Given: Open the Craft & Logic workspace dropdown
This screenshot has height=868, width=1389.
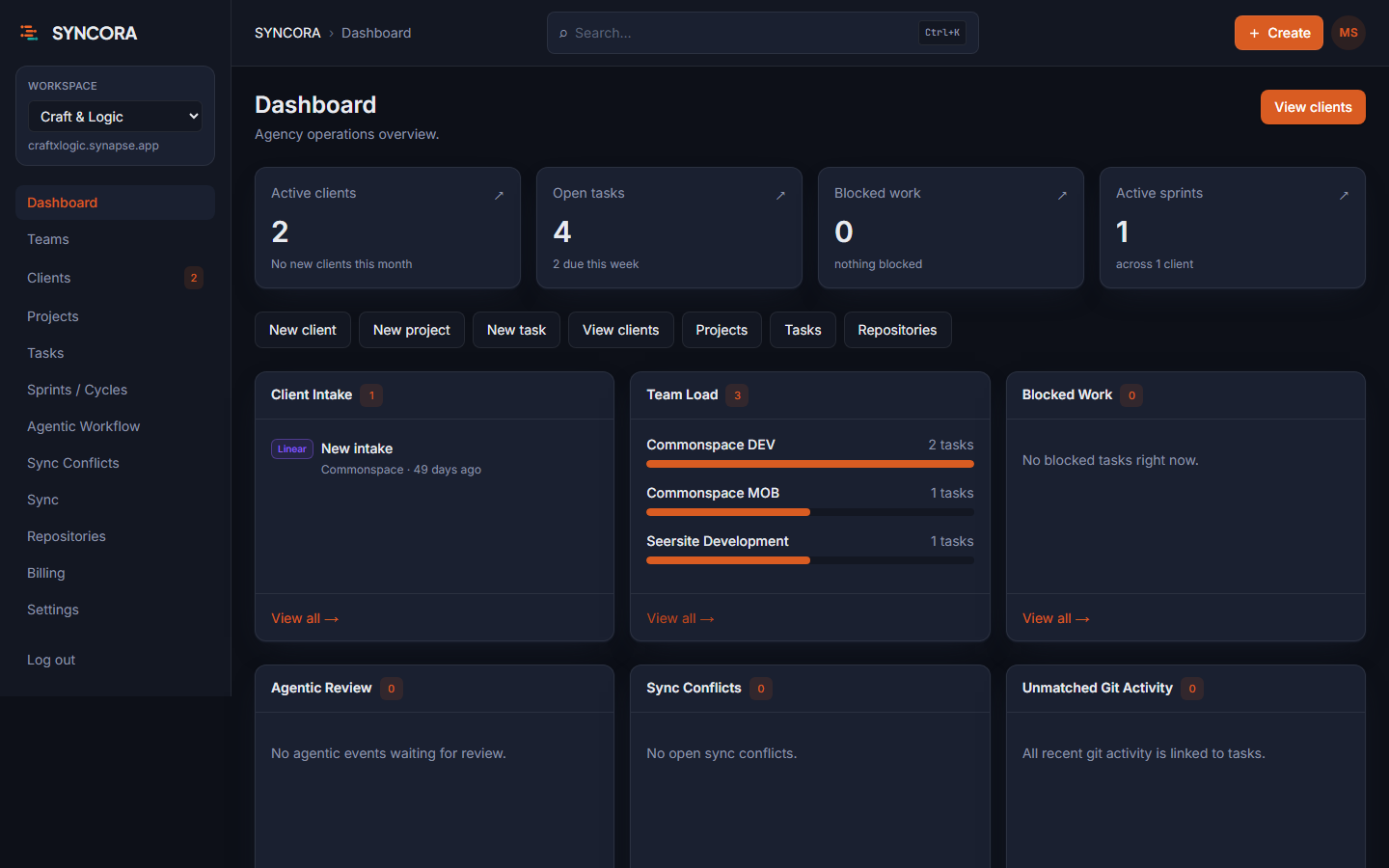Looking at the screenshot, I should coord(116,117).
